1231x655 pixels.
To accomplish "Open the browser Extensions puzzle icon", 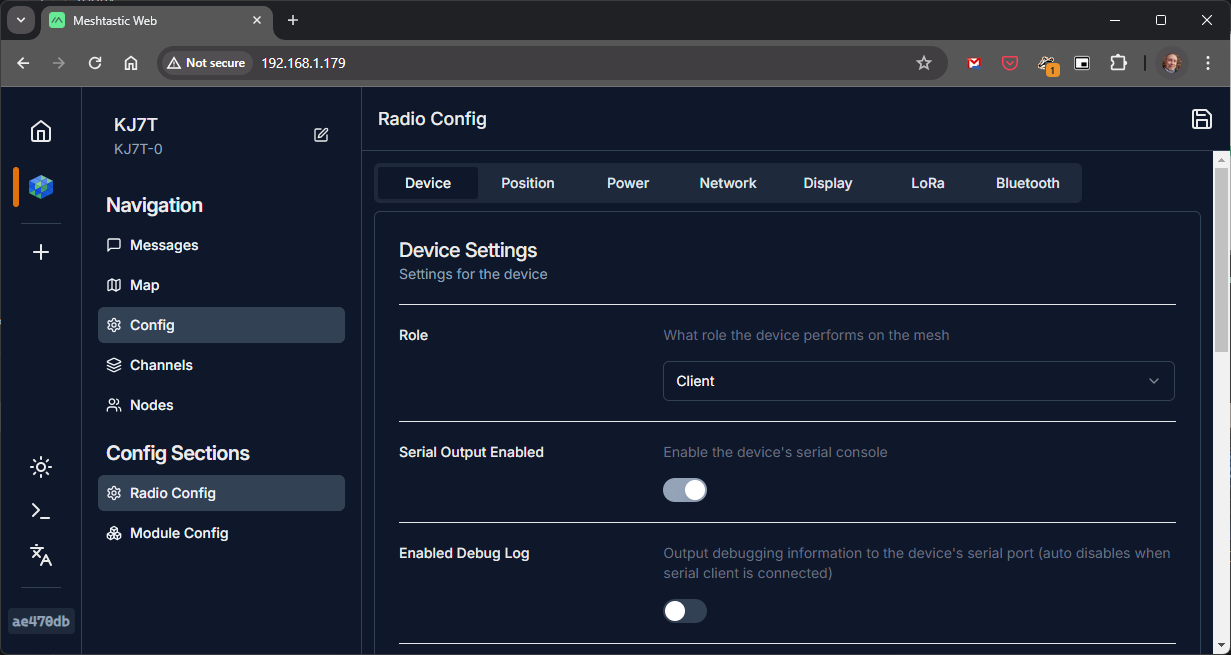I will (x=1118, y=63).
